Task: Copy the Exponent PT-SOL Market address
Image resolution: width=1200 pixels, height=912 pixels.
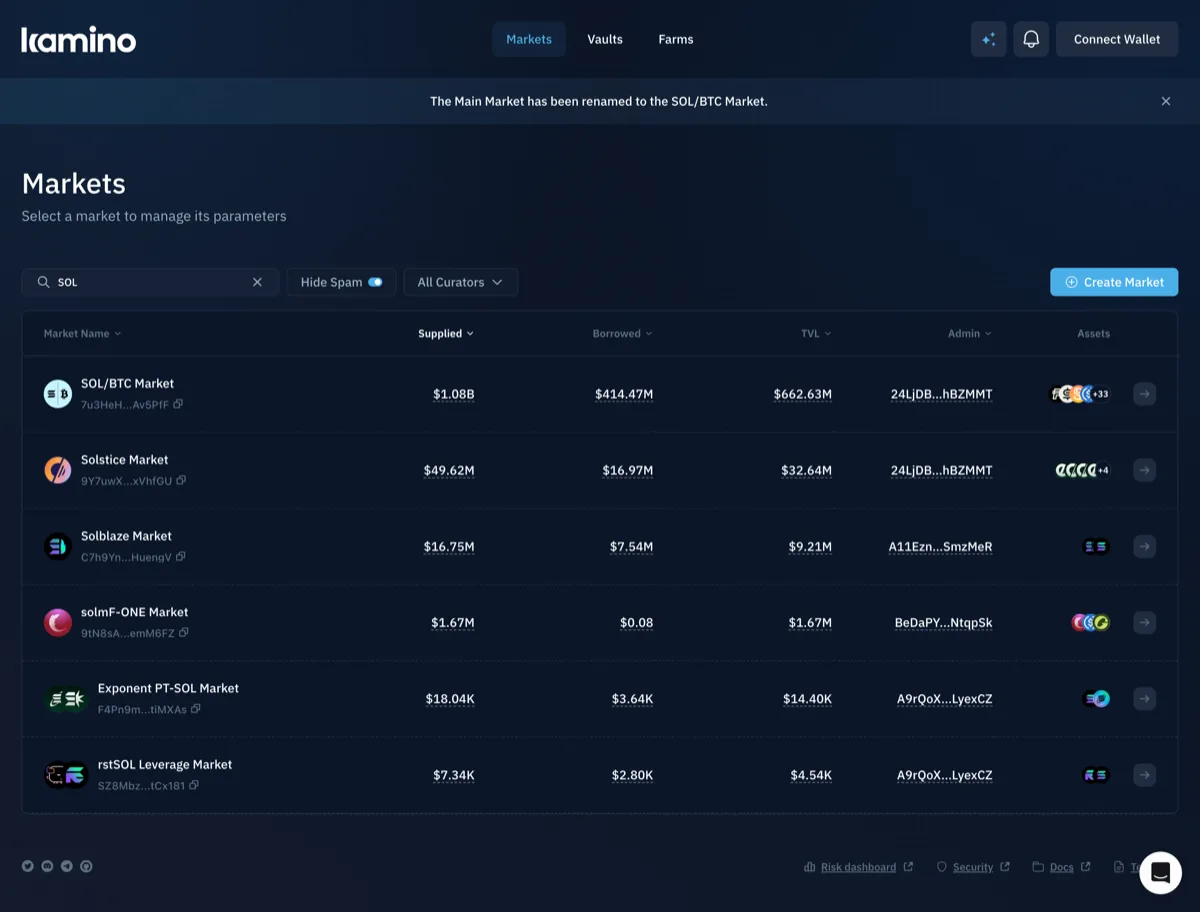Action: click(196, 709)
